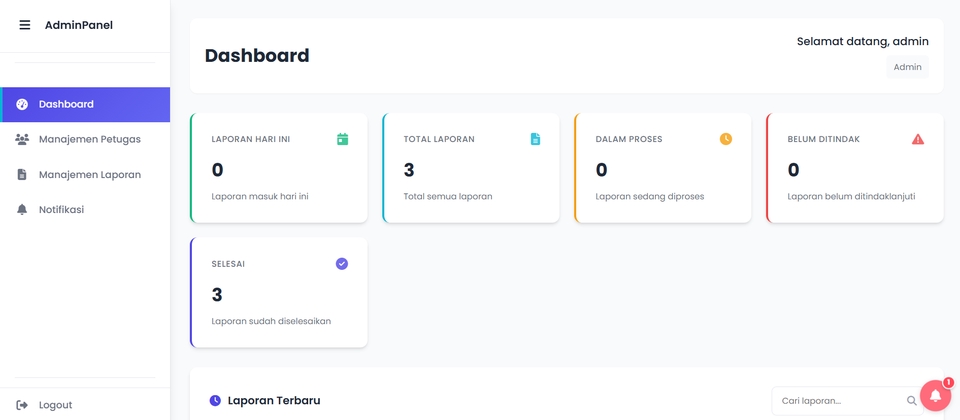Screen dimensions: 960x420
Task: Click the AdminPanel brand title
Action: tap(79, 25)
